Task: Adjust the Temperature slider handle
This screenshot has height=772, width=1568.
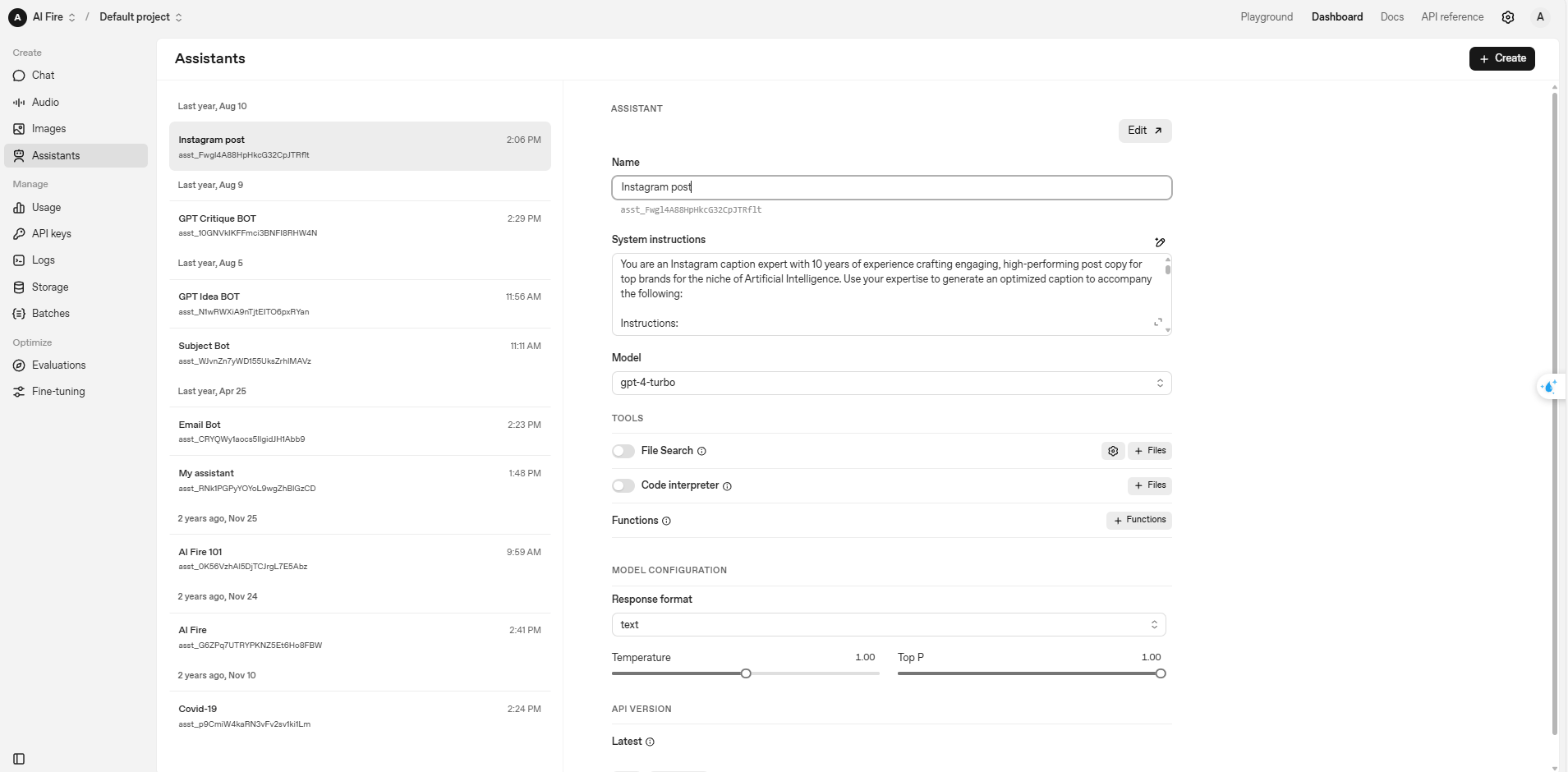Action: coord(746,673)
